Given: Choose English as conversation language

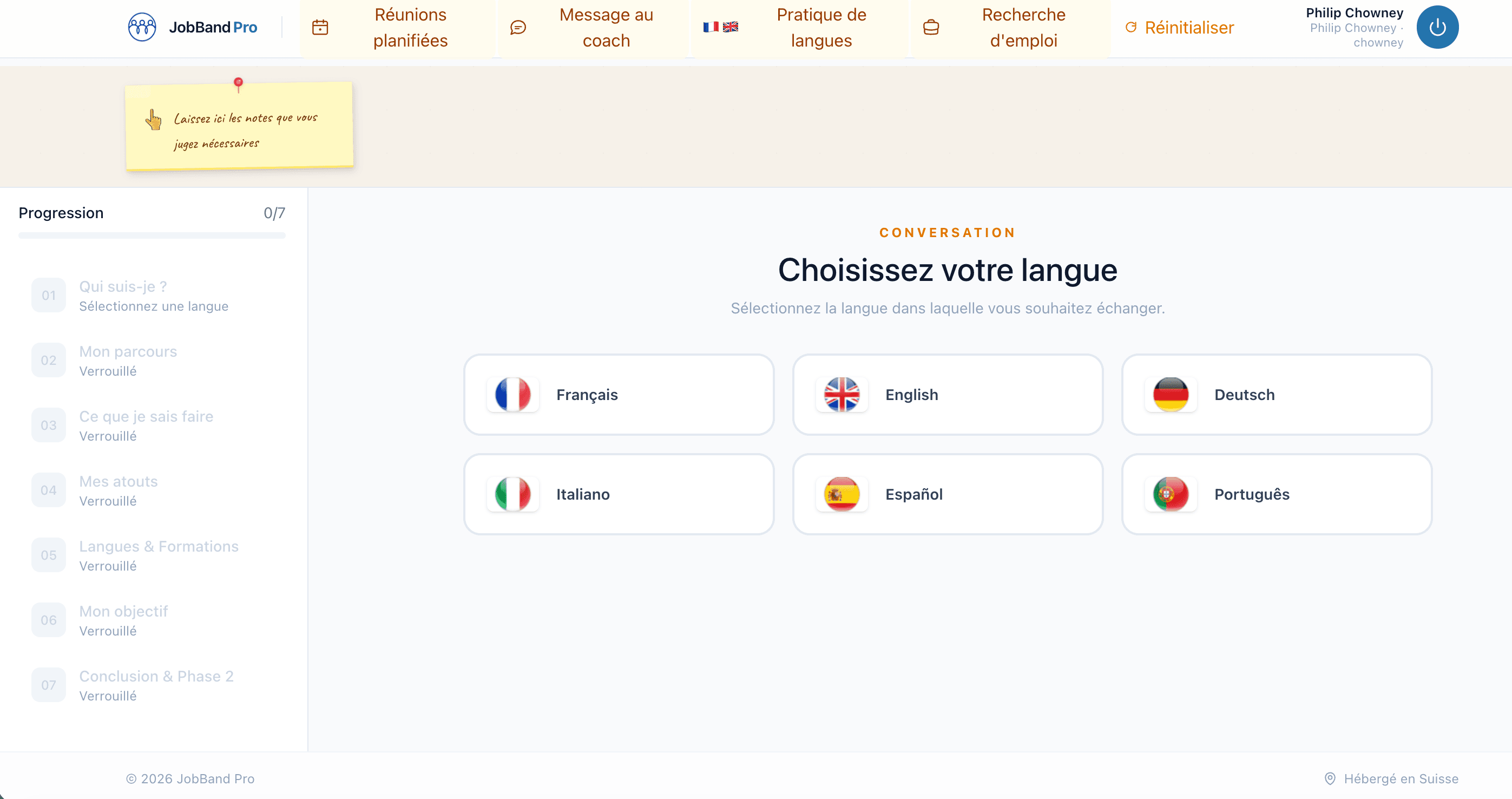Looking at the screenshot, I should point(948,395).
